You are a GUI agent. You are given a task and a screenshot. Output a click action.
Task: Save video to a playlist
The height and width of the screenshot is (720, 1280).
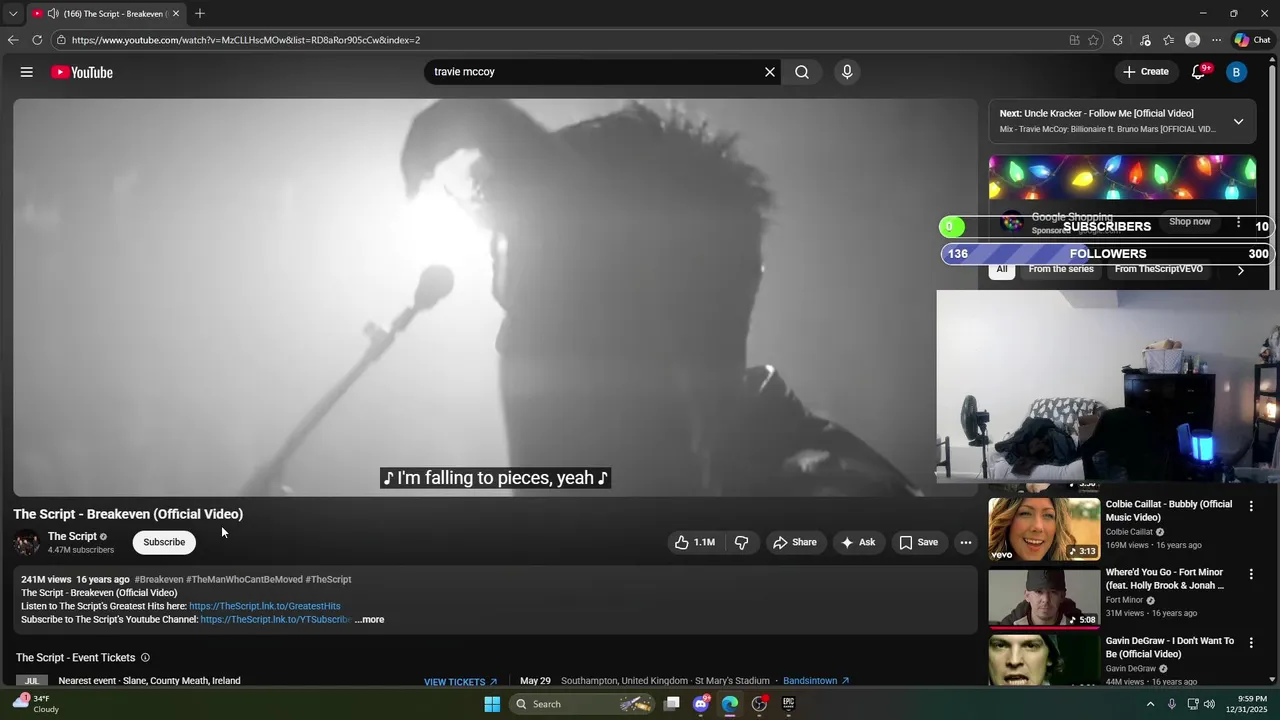pyautogui.click(x=918, y=542)
